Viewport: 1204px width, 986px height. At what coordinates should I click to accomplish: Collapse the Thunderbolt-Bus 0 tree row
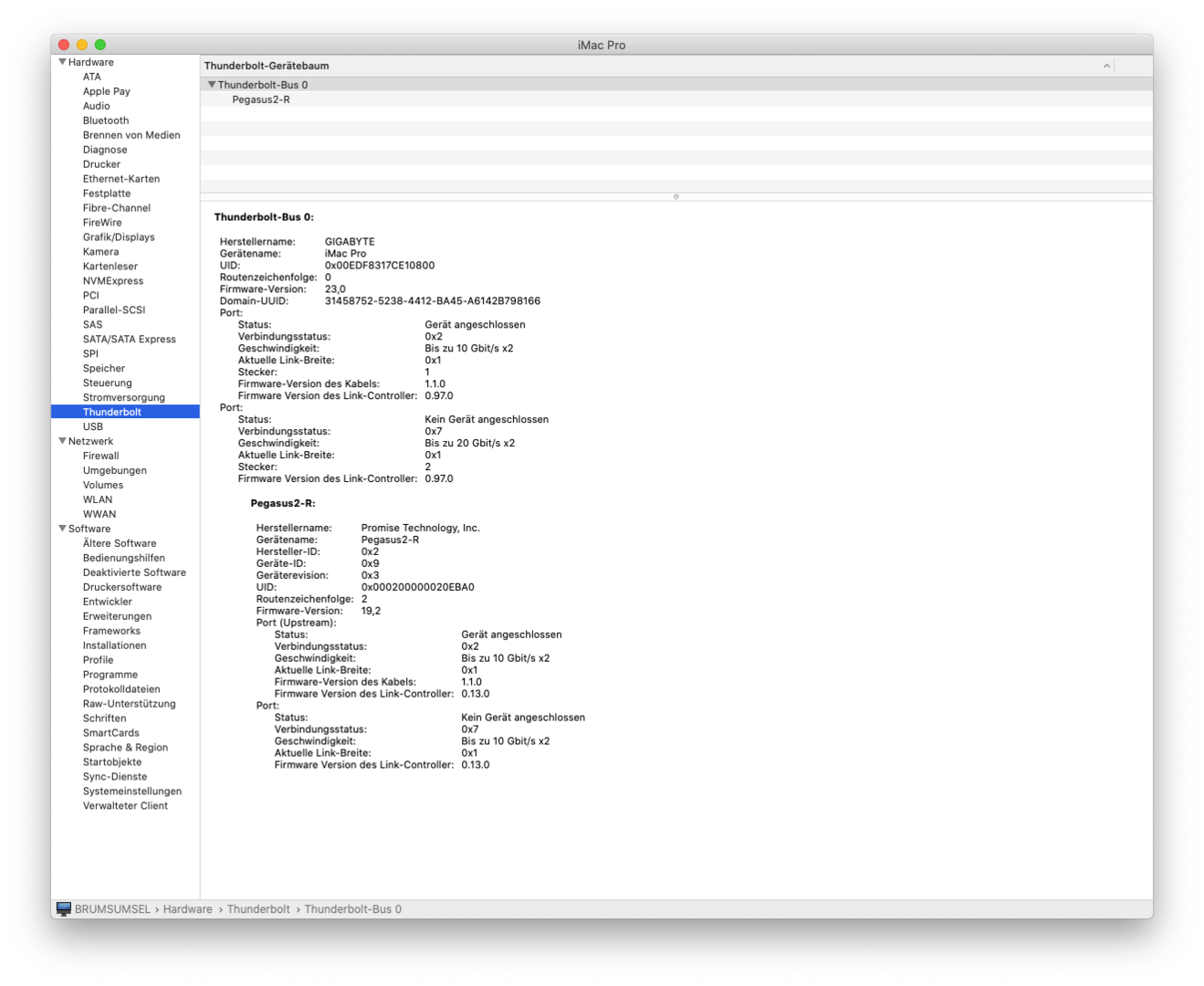tap(212, 85)
